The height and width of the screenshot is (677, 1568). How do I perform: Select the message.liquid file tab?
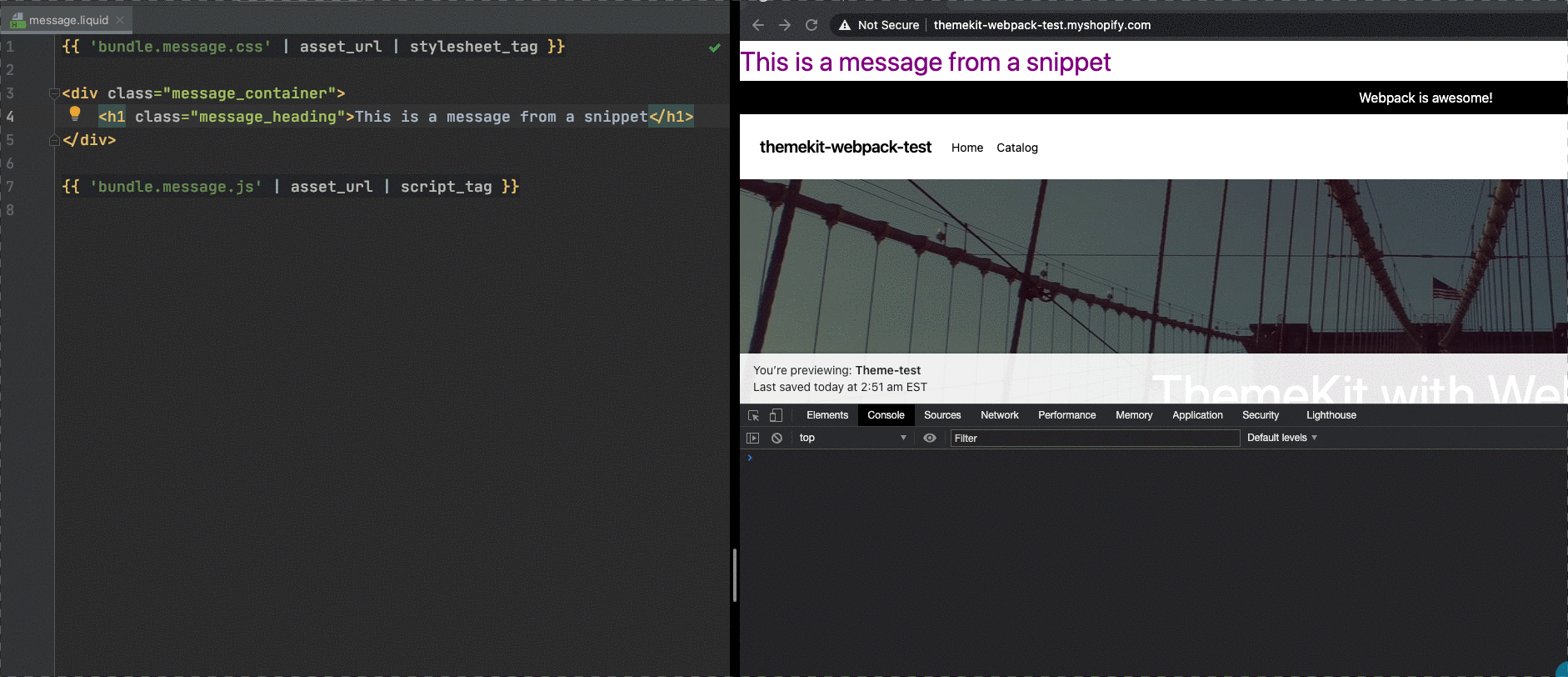pos(68,20)
